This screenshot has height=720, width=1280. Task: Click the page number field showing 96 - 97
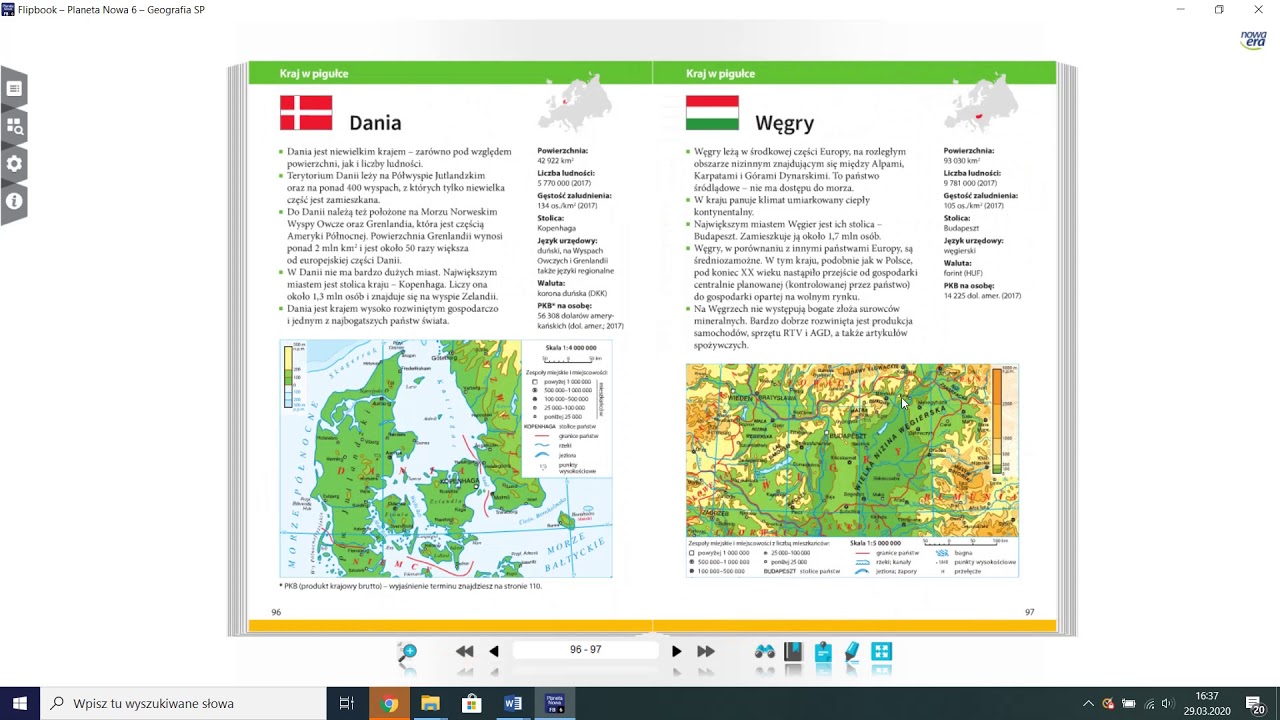click(585, 650)
